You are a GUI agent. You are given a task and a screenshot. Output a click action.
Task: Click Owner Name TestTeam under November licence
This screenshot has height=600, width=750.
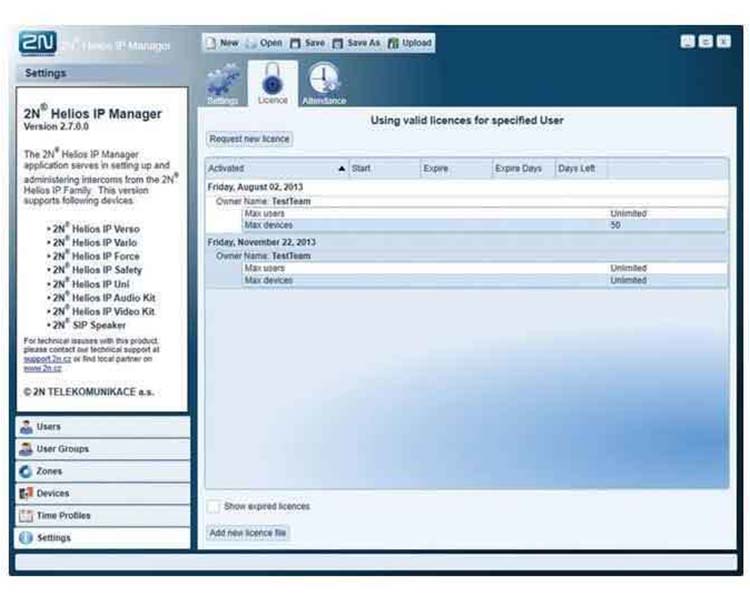click(263, 256)
